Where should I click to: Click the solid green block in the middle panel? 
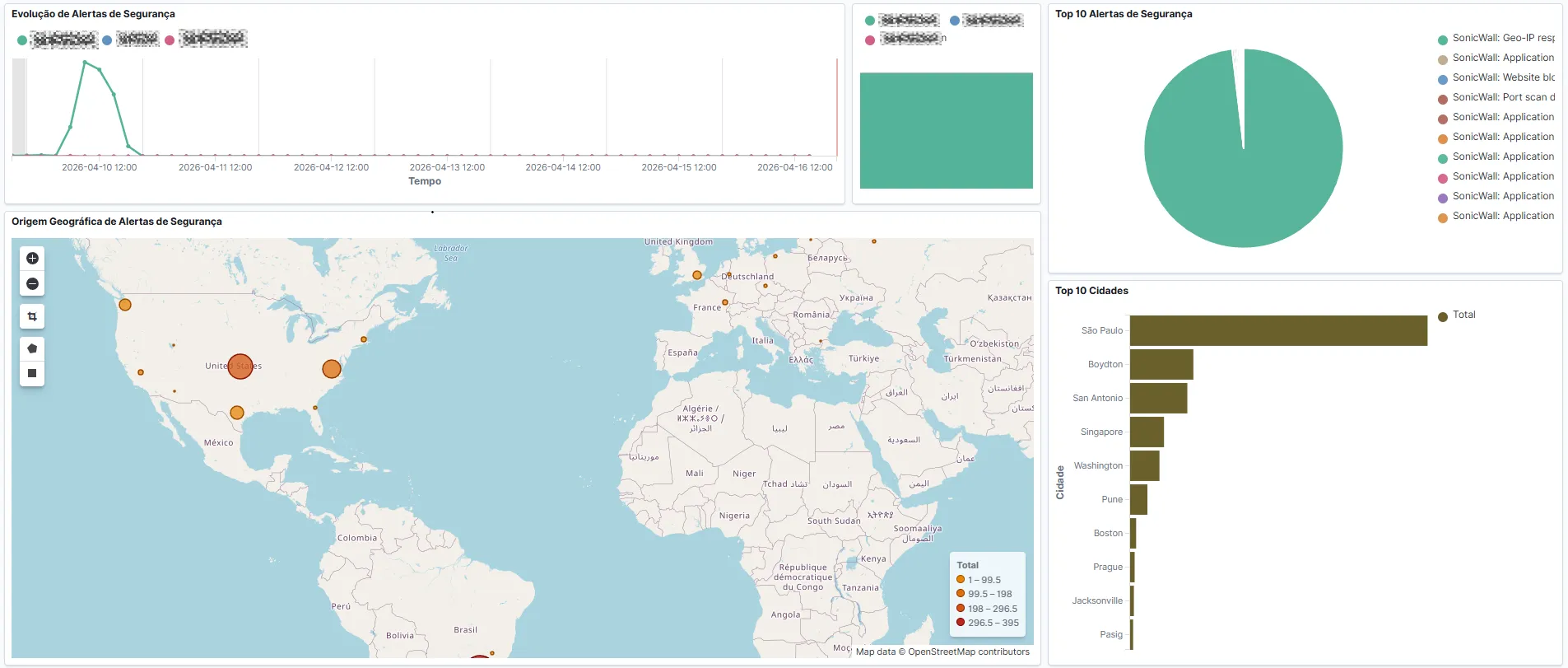coord(947,130)
